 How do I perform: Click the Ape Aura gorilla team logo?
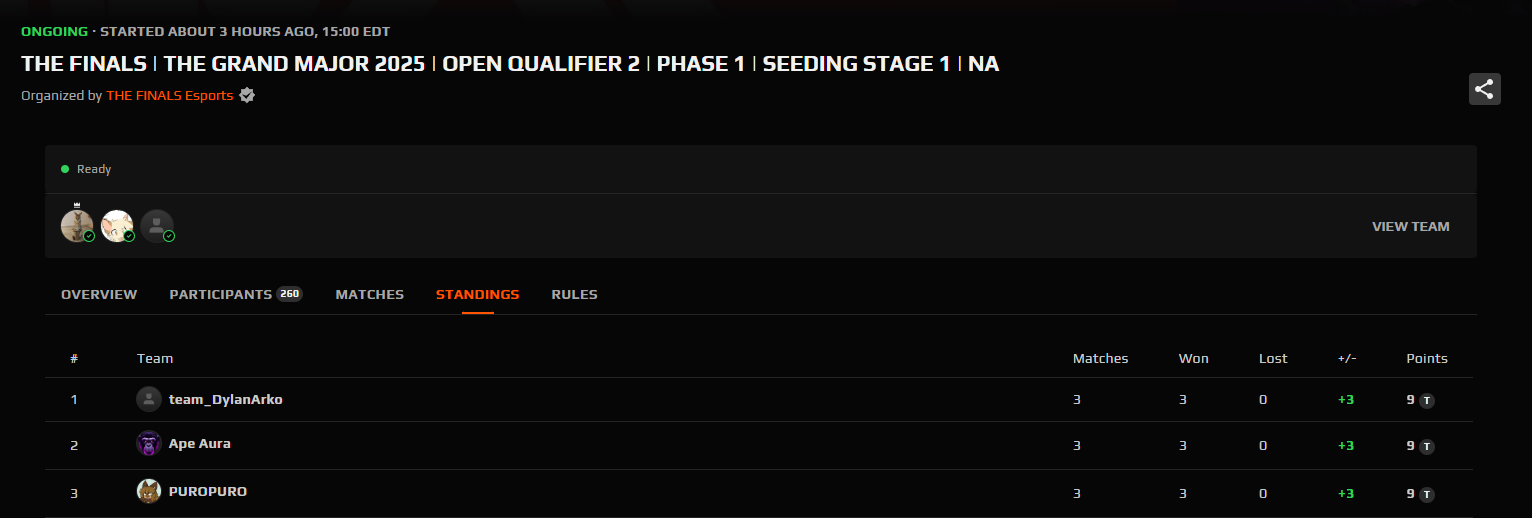(149, 444)
